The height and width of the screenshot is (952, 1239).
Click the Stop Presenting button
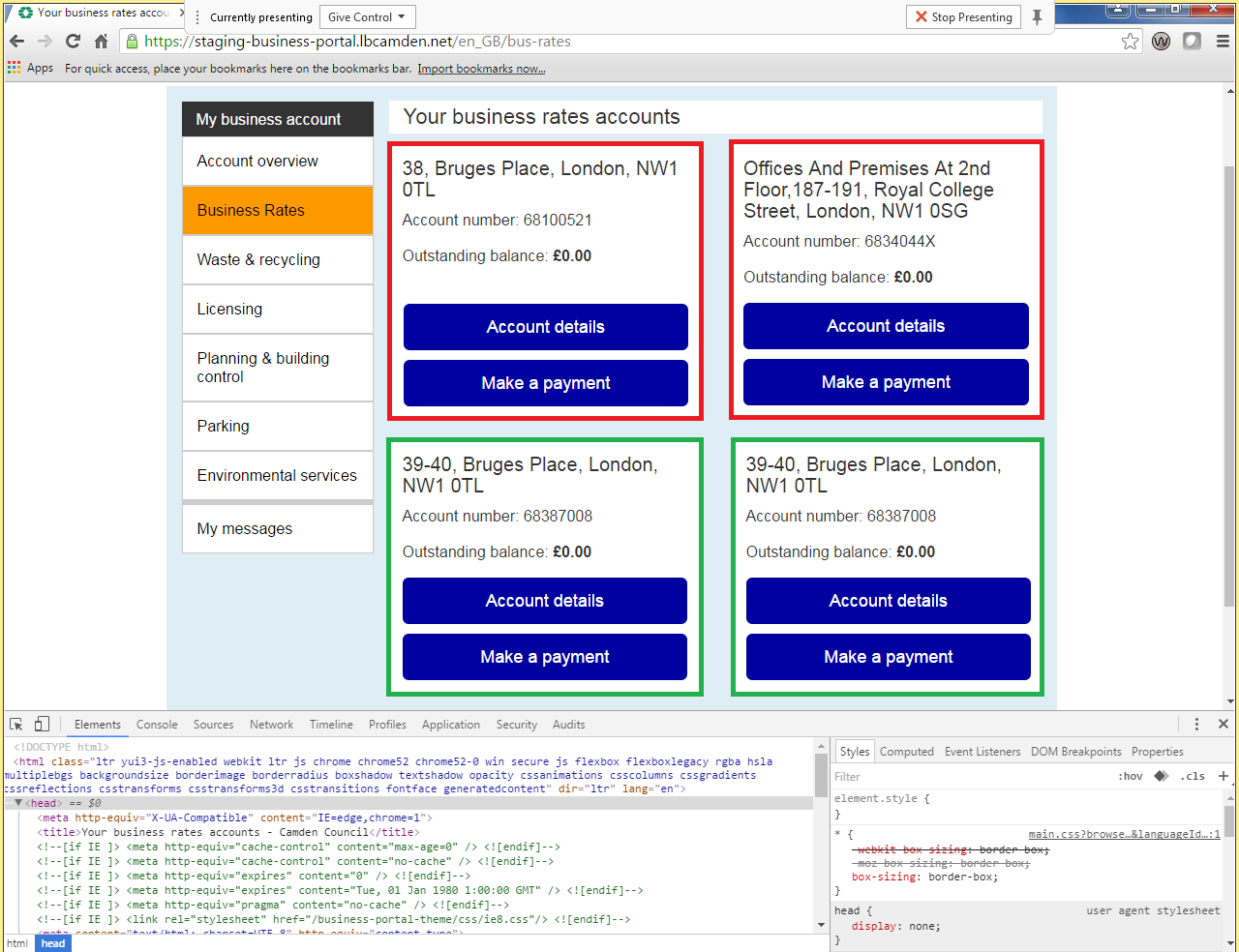click(964, 17)
